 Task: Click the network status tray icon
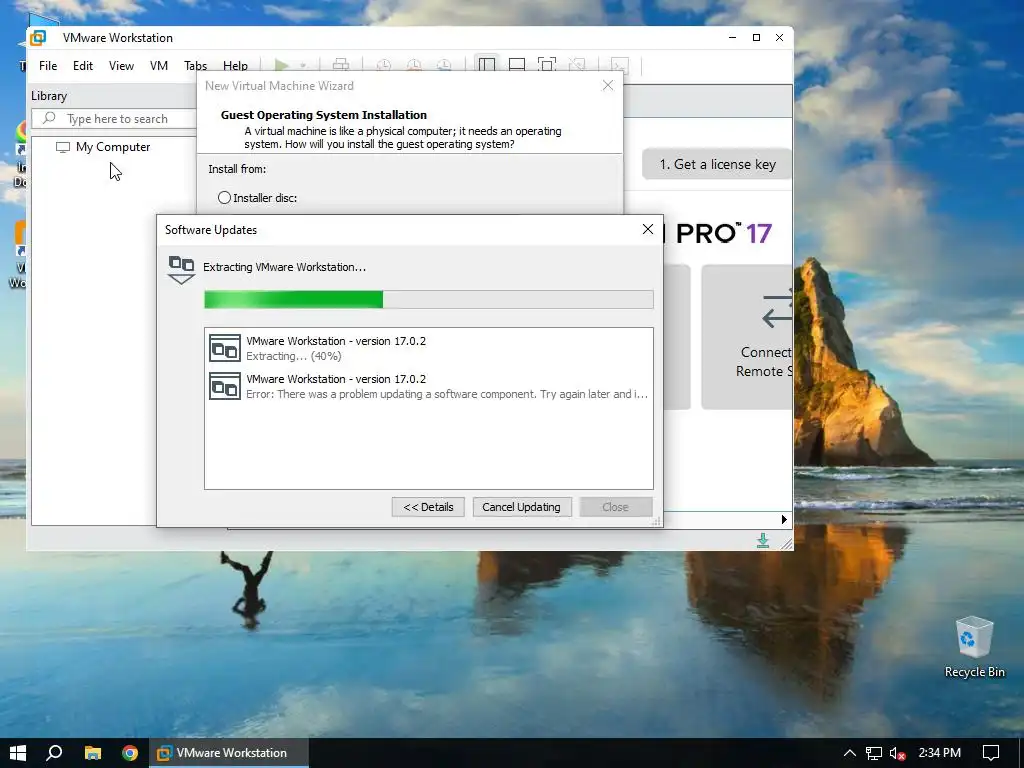point(874,754)
